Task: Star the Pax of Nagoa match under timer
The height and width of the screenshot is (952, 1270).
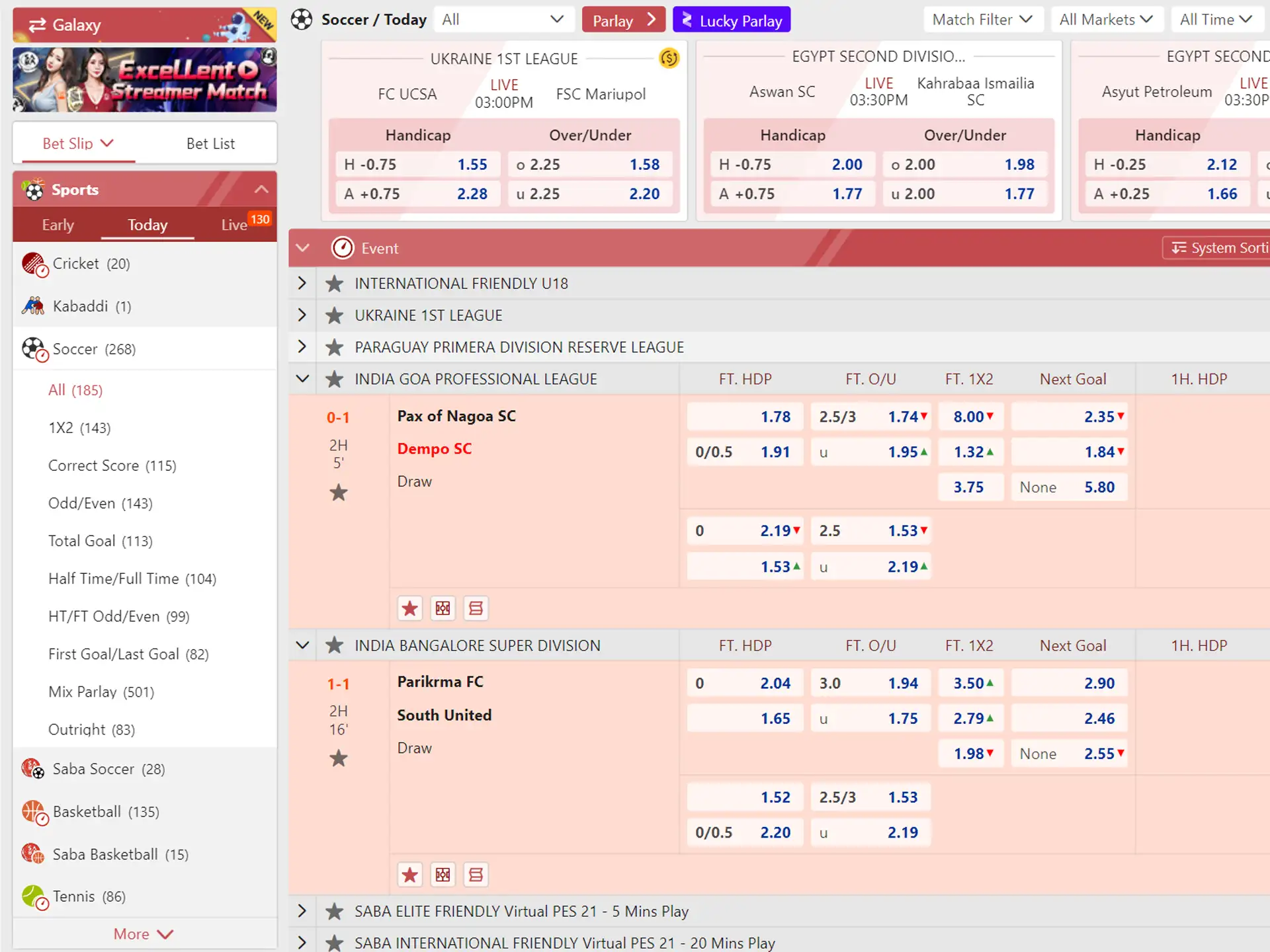Action: coord(339,493)
